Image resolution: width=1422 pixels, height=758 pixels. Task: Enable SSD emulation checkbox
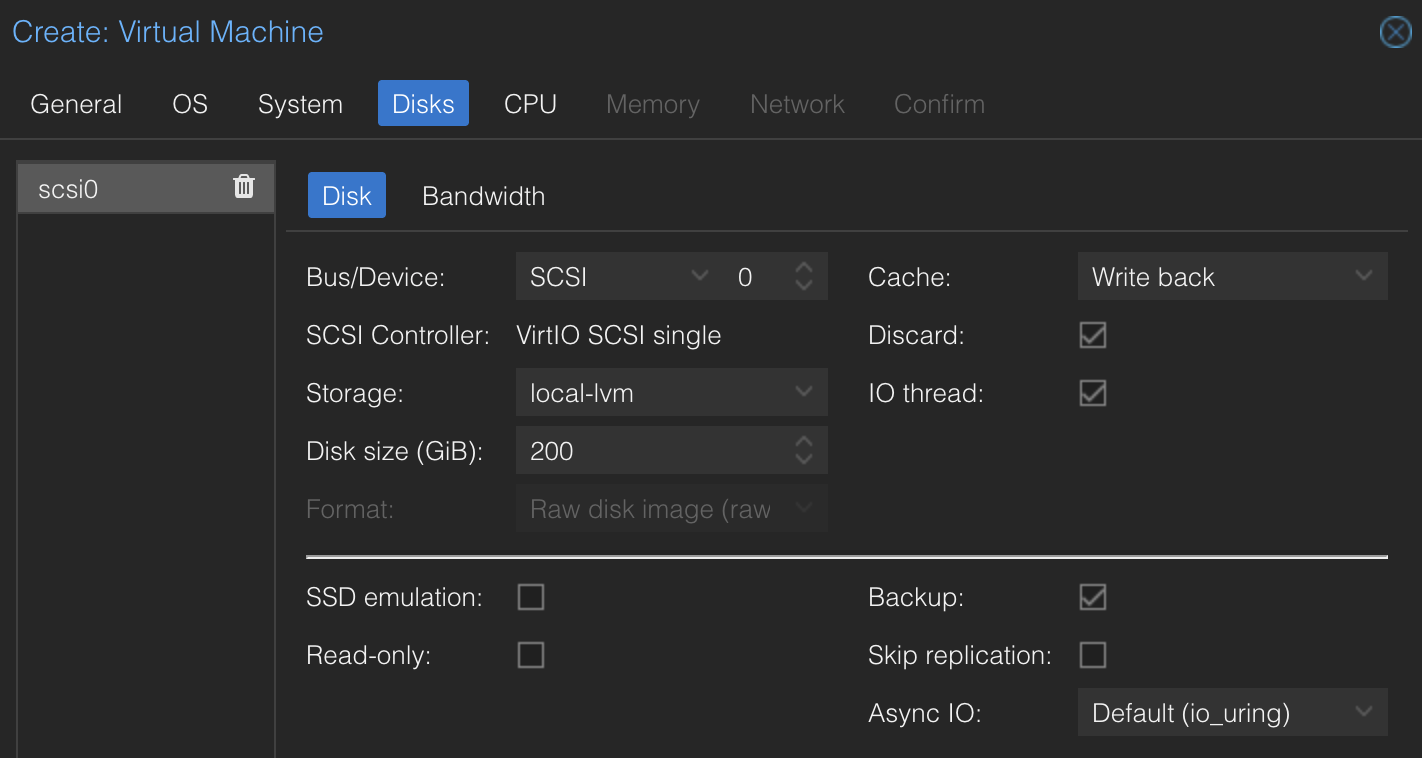[530, 597]
